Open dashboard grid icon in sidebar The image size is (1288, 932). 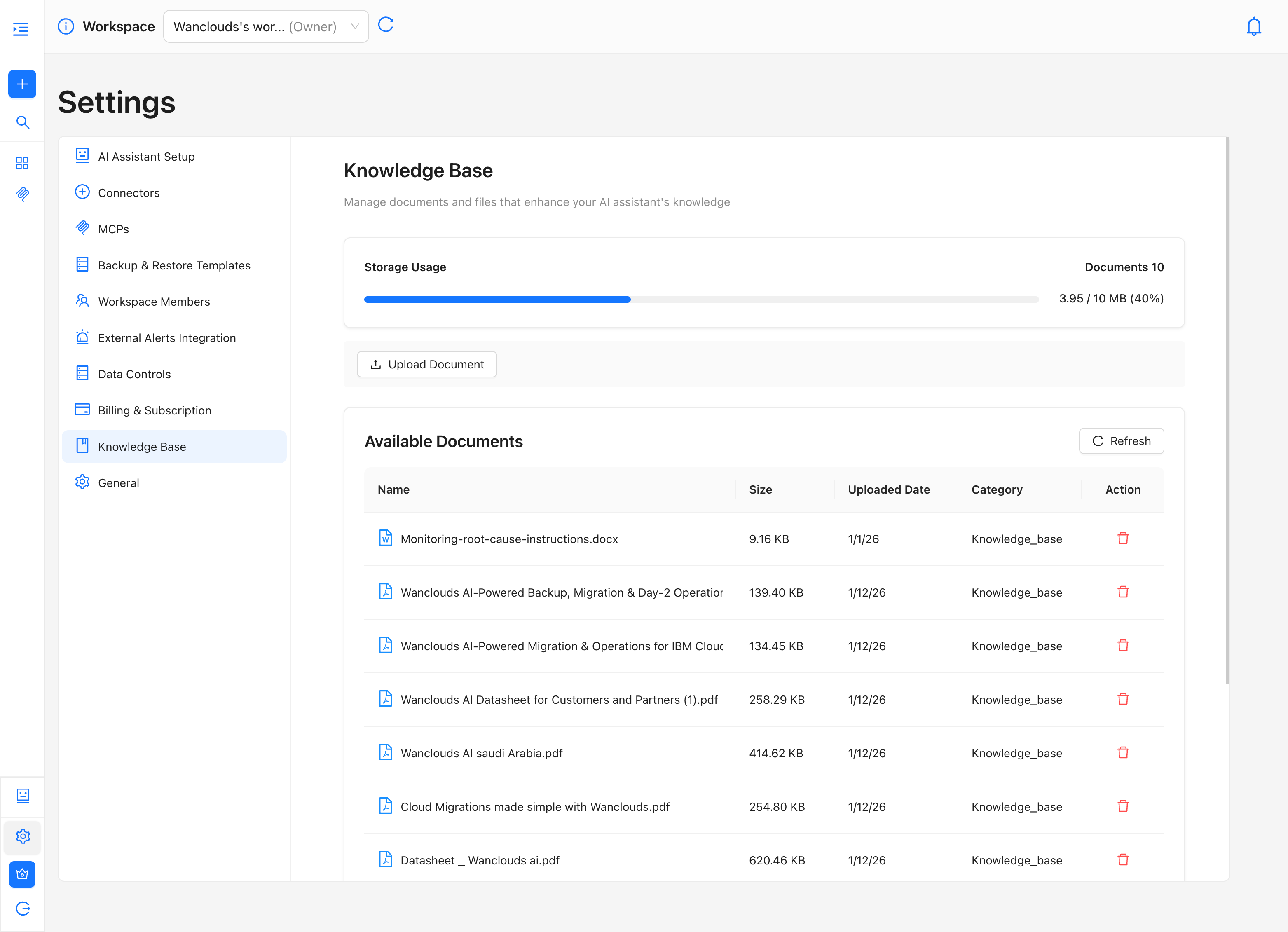pyautogui.click(x=22, y=163)
